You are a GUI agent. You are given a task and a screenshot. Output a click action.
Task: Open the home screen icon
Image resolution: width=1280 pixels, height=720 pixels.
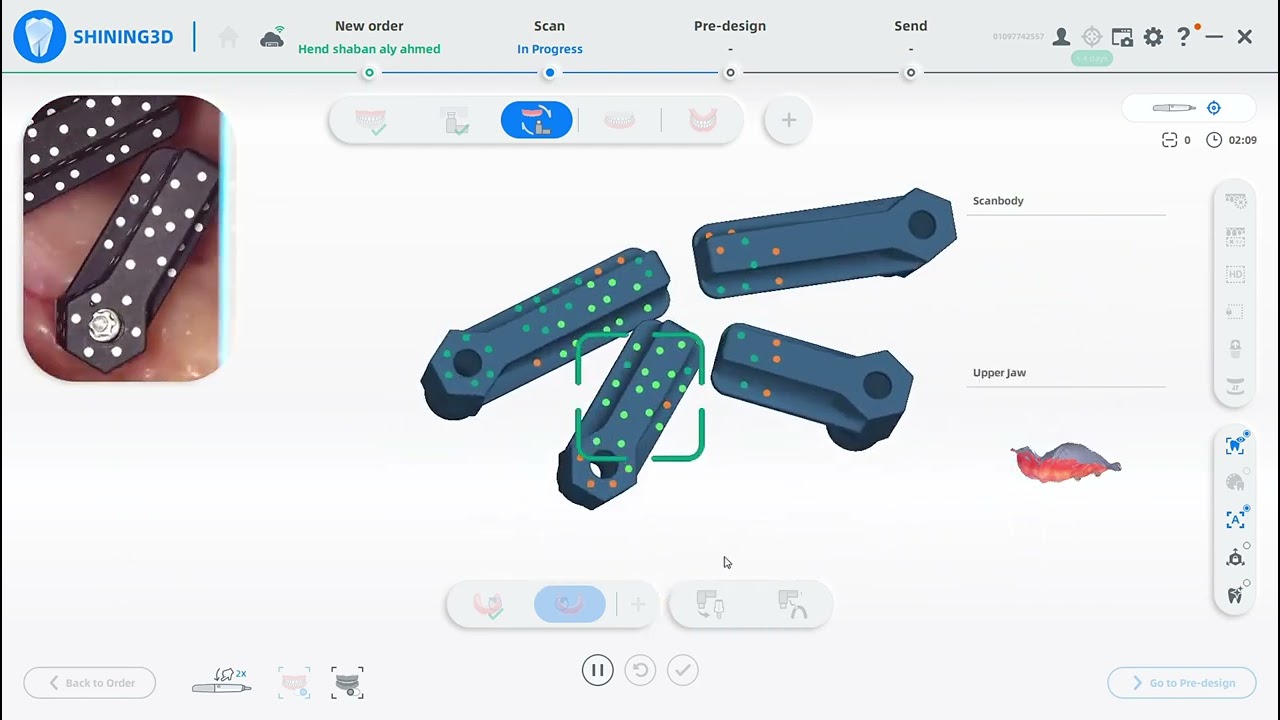[228, 38]
